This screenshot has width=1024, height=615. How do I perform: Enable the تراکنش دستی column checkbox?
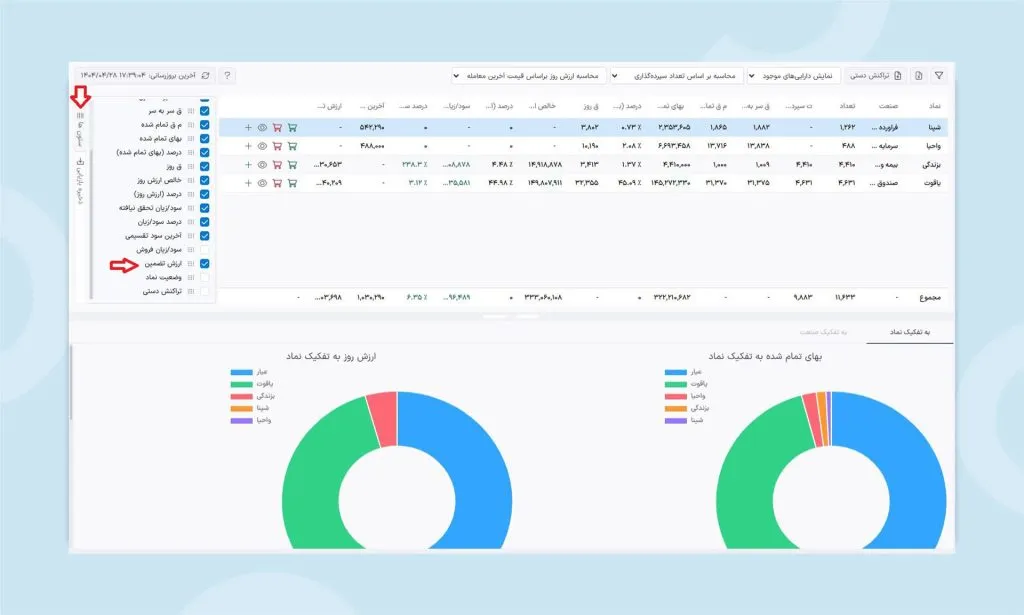tap(204, 291)
